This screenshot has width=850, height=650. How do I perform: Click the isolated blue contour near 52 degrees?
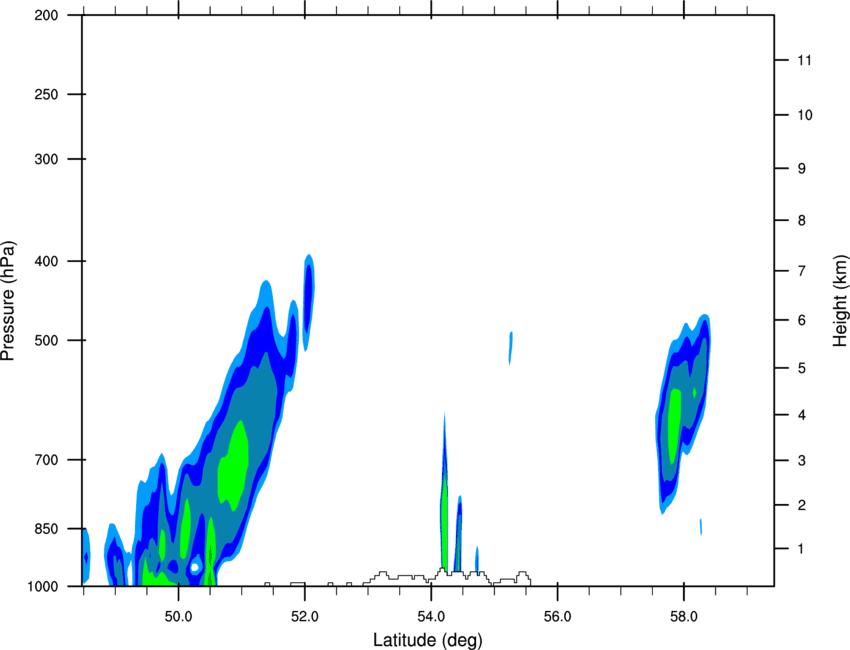(308, 301)
